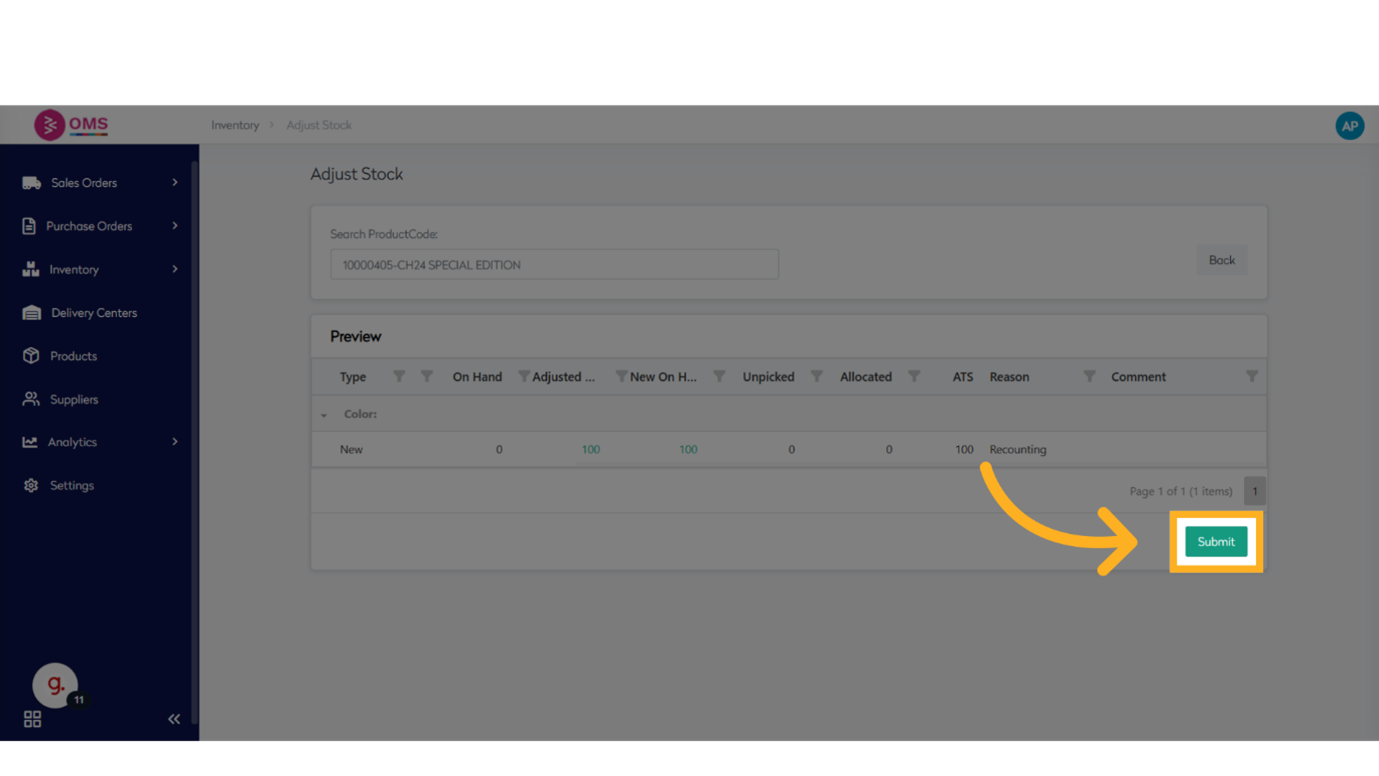Click the round 'g.' badge with 11

(56, 685)
